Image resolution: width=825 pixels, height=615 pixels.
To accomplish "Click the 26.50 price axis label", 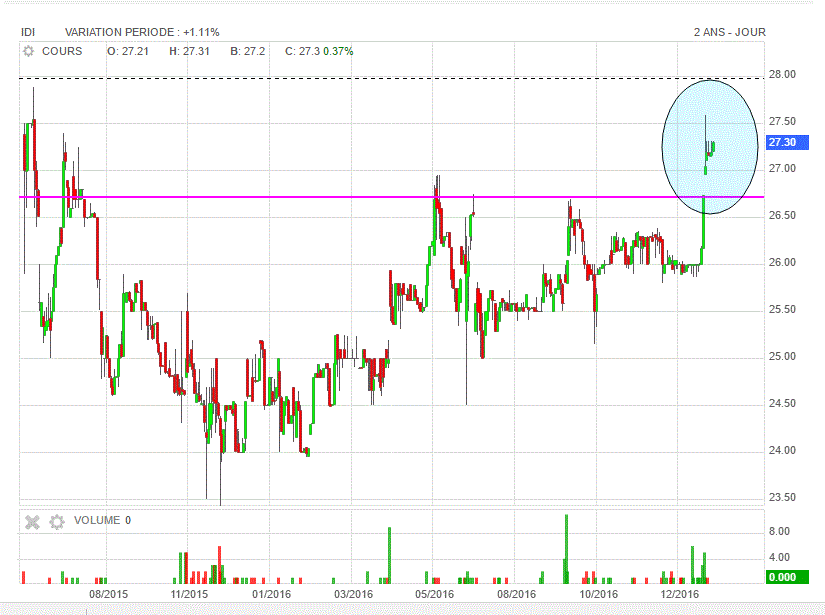I will point(782,215).
